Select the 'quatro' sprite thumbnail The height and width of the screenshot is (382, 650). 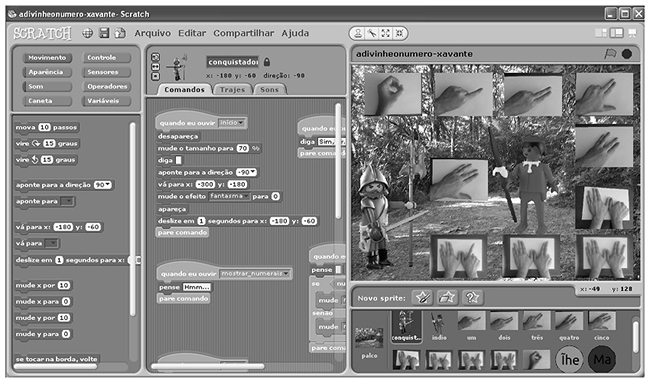click(x=569, y=326)
